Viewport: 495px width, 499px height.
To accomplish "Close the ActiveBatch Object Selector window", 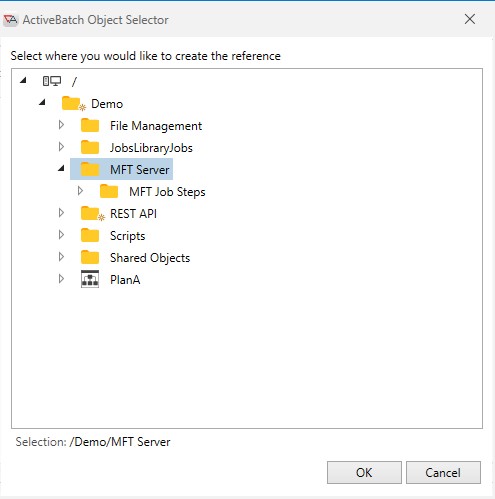I will coord(470,19).
